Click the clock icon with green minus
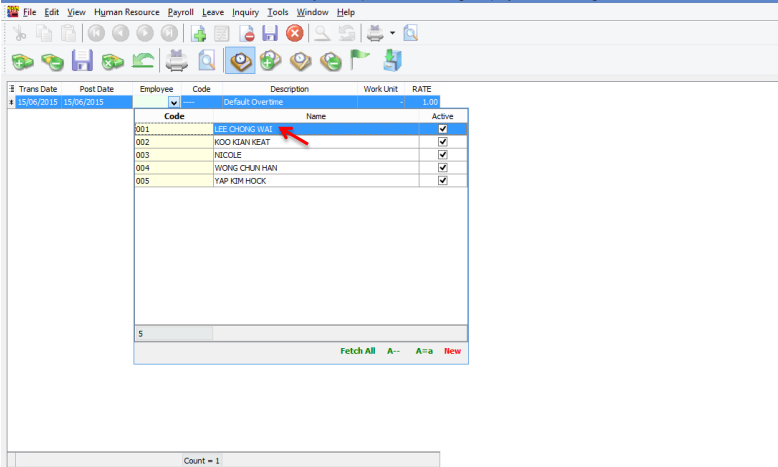This screenshot has width=778, height=467. click(x=331, y=61)
